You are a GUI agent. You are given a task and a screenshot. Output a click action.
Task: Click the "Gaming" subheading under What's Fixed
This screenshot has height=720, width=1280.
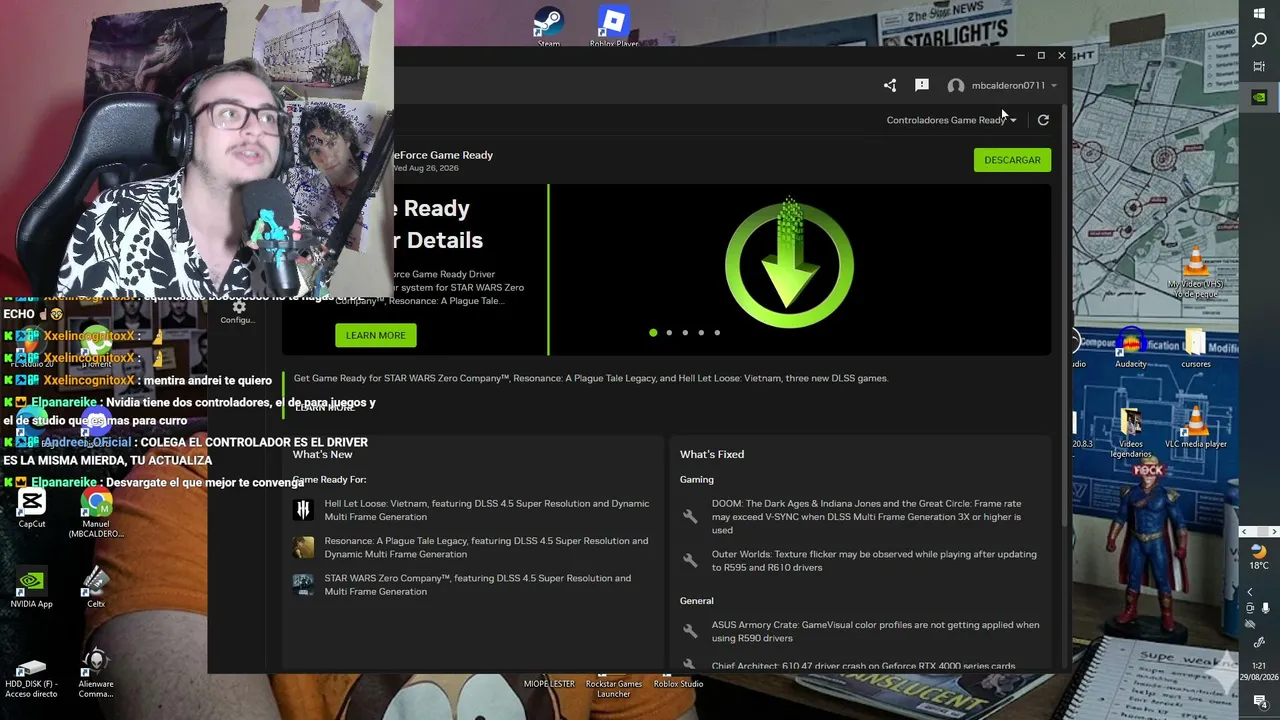697,480
